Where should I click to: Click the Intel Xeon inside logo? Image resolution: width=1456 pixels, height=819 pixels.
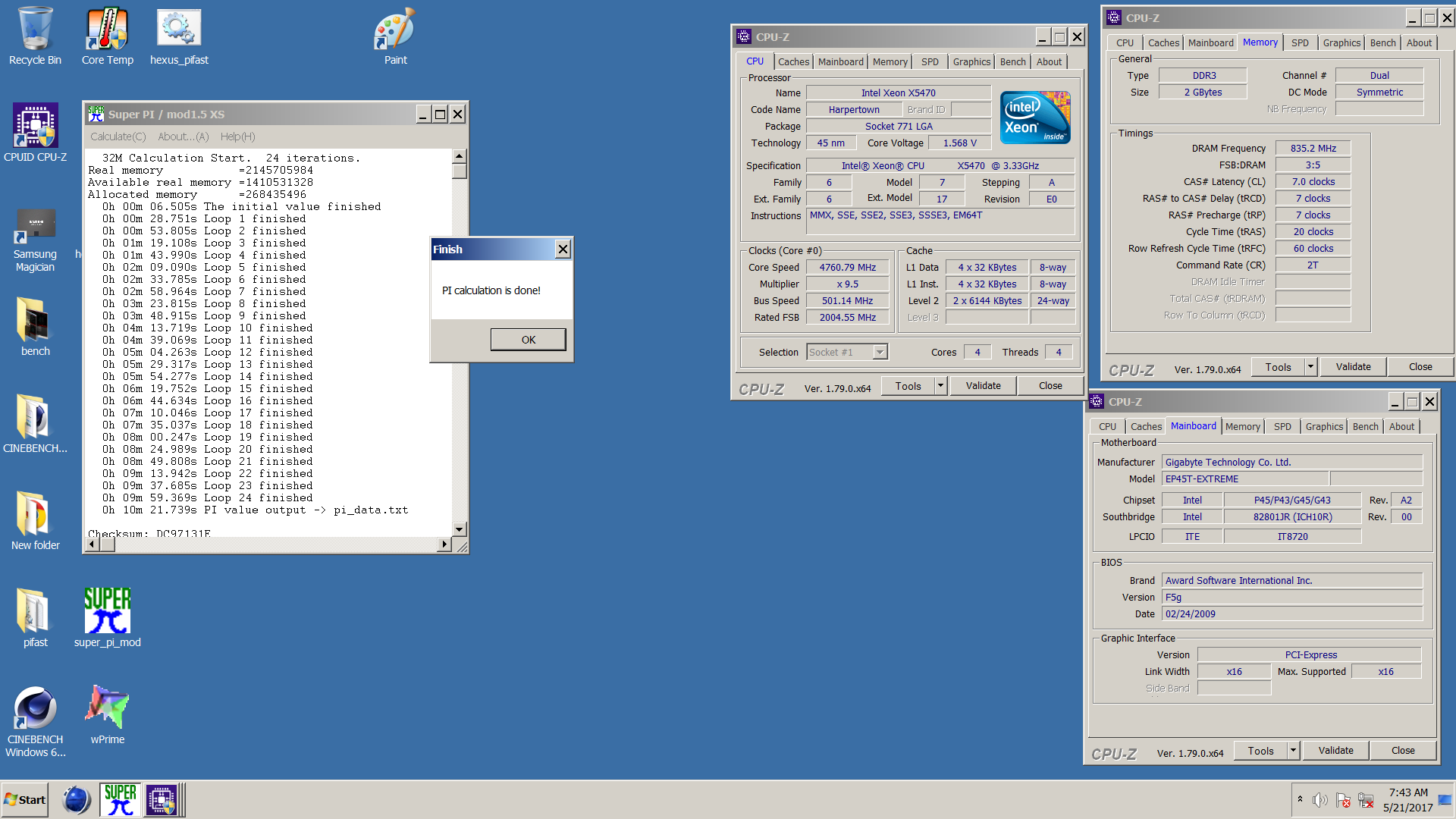point(1035,118)
